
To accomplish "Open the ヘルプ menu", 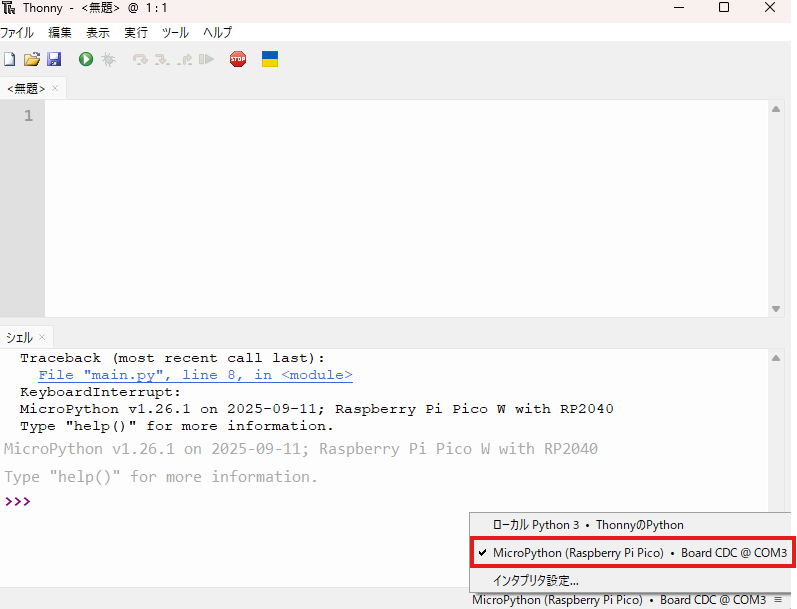I will click(218, 33).
